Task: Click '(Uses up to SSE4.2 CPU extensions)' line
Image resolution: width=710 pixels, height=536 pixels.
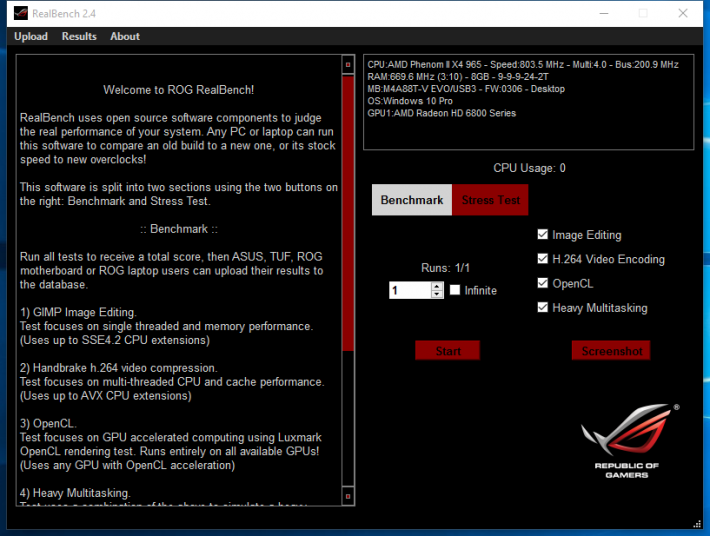Action: (x=115, y=340)
